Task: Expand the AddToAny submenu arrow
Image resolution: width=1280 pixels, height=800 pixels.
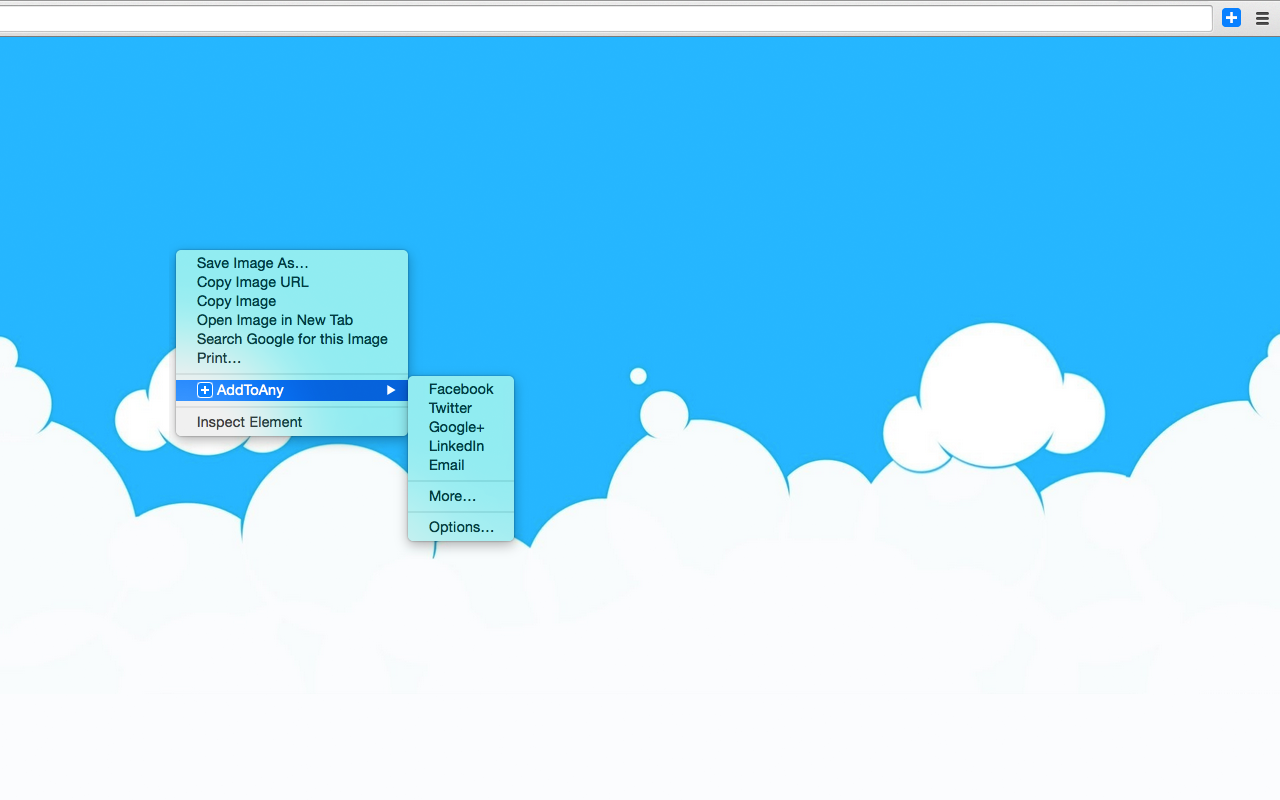Action: pos(390,390)
